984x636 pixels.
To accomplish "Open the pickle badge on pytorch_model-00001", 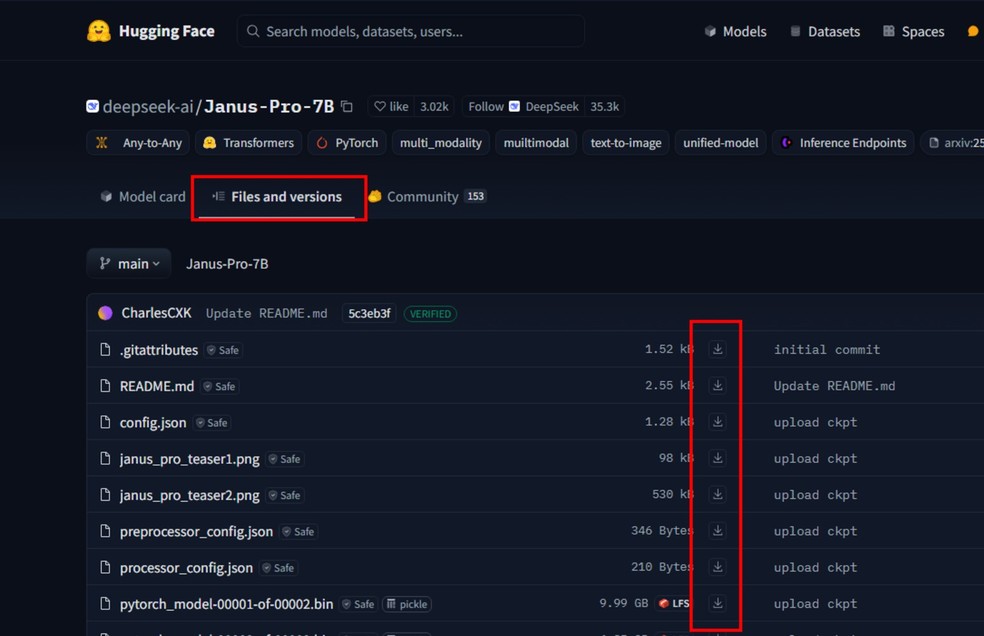I will pyautogui.click(x=407, y=605).
